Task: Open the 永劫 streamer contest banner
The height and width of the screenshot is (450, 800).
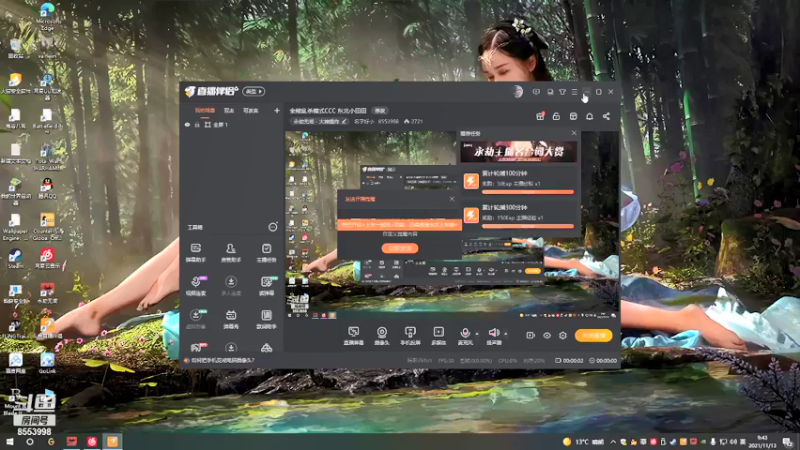Action: pos(518,152)
